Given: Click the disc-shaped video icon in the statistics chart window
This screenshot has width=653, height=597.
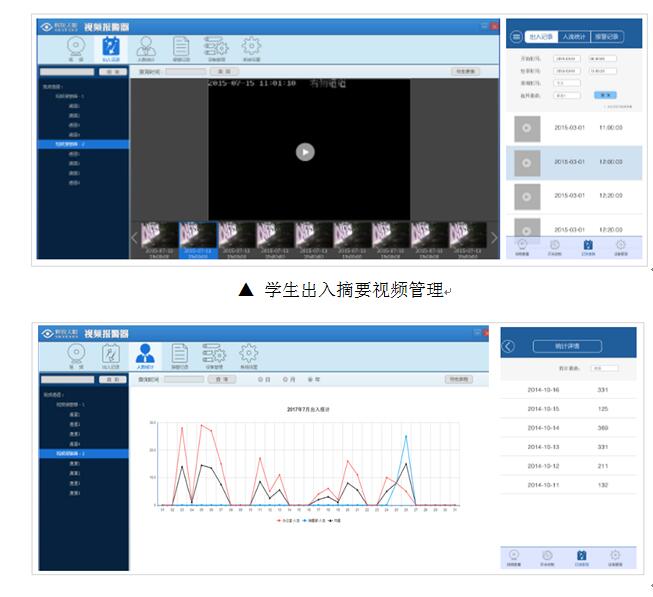Looking at the screenshot, I should coord(75,355).
